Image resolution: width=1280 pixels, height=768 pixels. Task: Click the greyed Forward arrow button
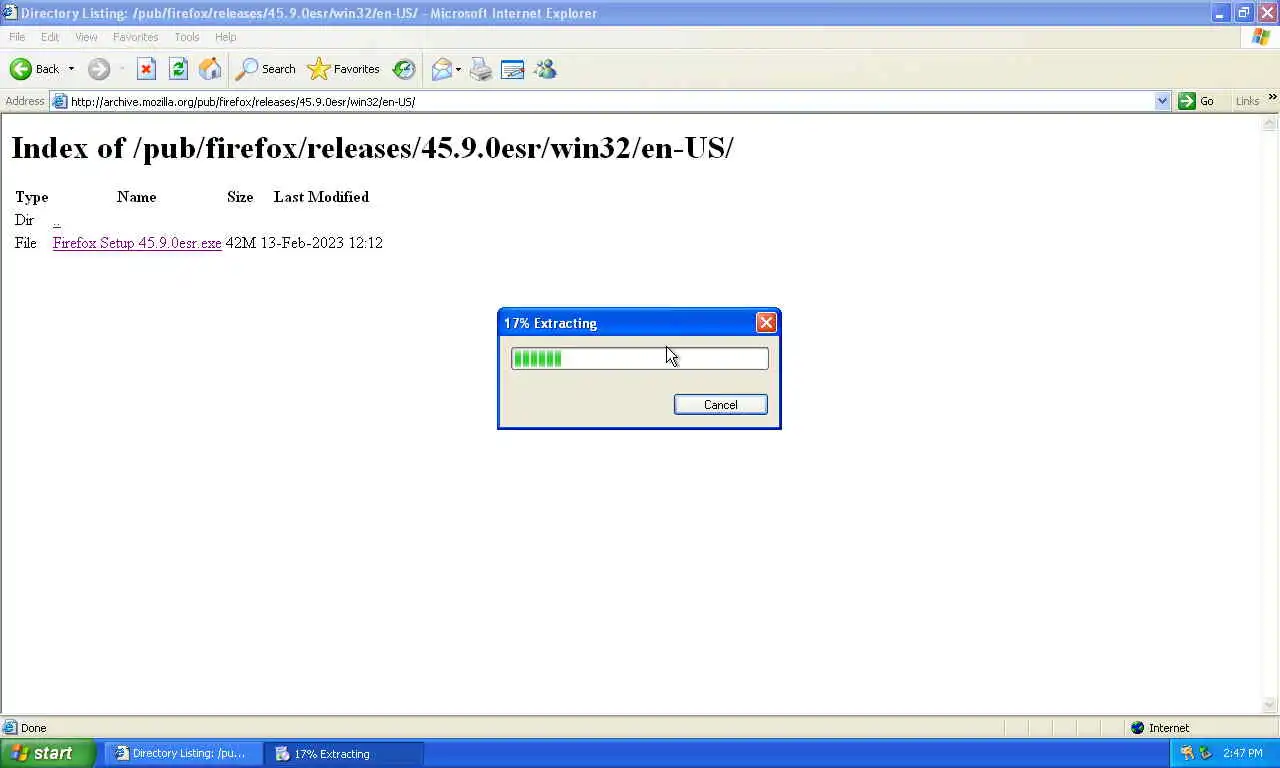(98, 69)
